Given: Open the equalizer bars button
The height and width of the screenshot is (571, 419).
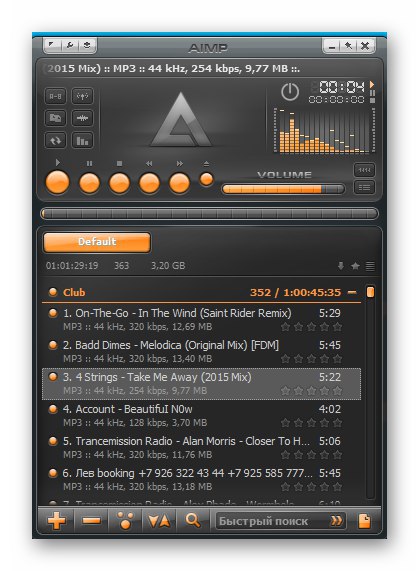Looking at the screenshot, I should coord(82,140).
